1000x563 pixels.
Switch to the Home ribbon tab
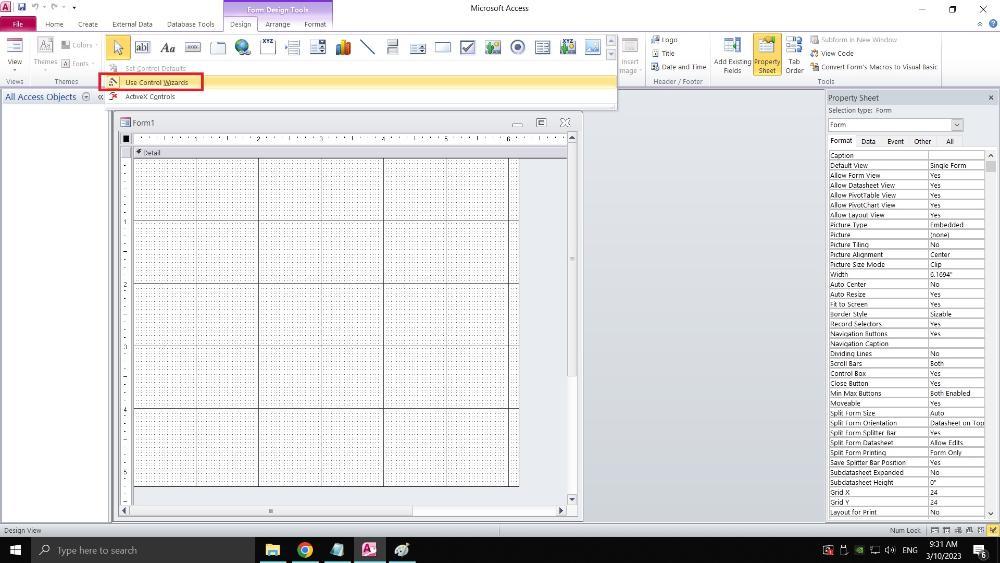pos(54,24)
